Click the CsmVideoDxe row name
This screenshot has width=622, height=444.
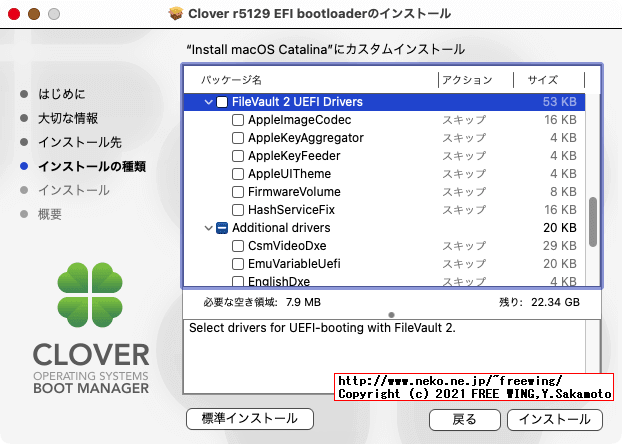coord(287,246)
